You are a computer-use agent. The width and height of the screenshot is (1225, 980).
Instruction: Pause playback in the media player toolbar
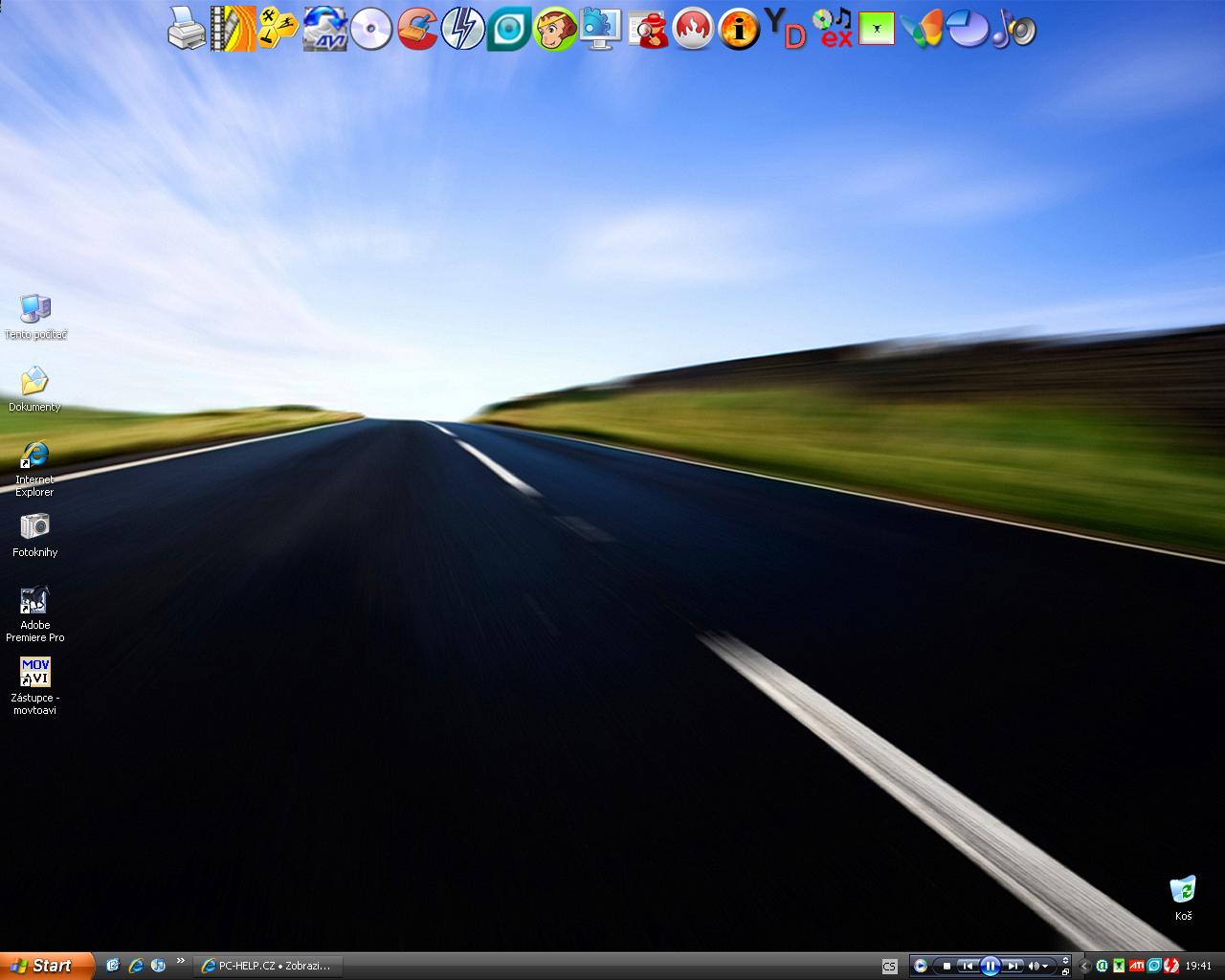[991, 966]
